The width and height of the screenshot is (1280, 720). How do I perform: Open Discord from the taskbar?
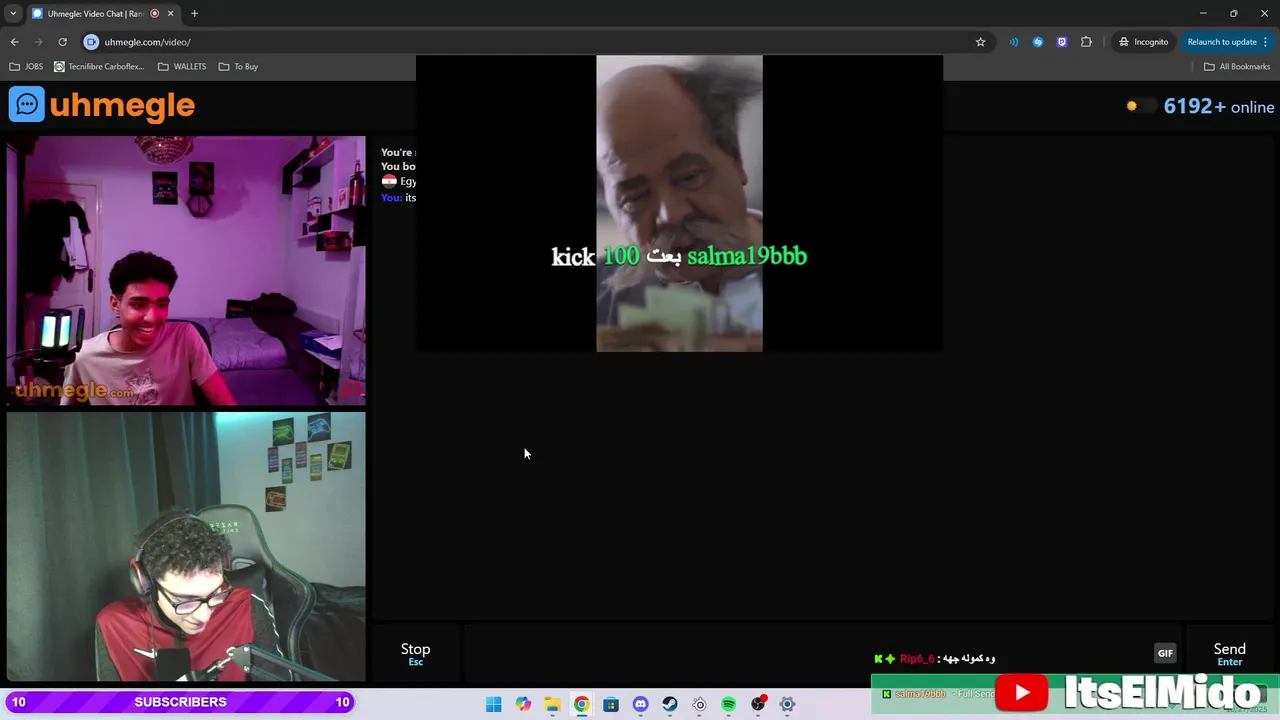coord(640,704)
